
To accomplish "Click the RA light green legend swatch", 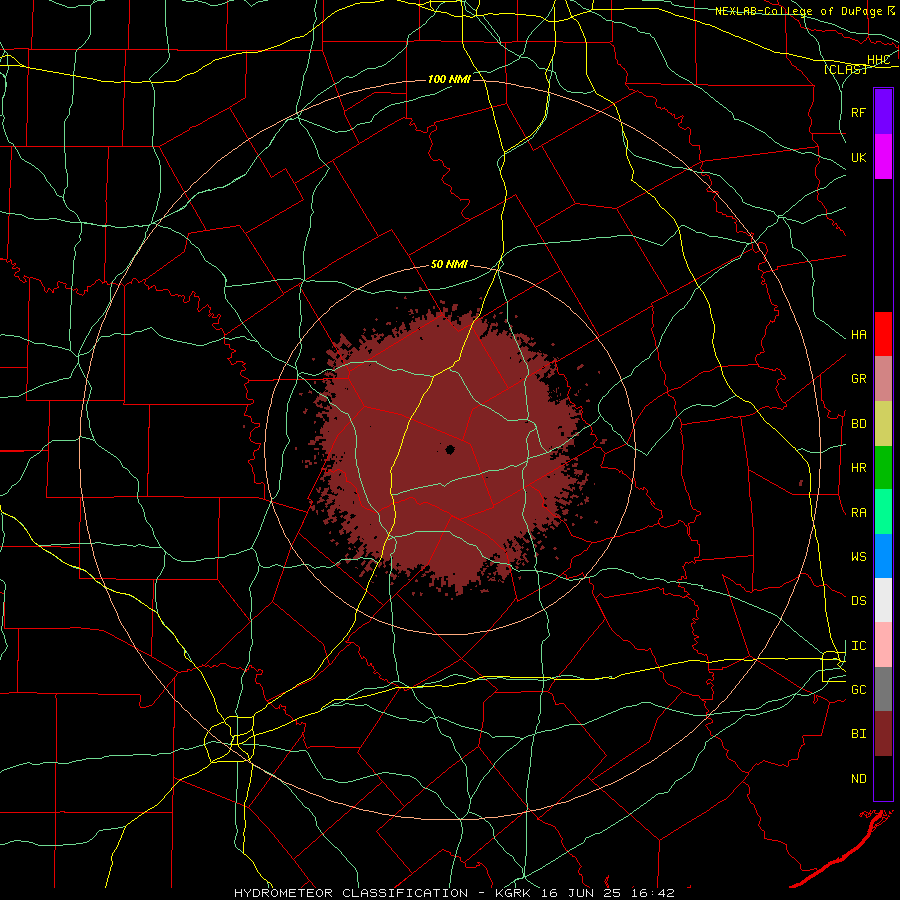I will coord(883,512).
